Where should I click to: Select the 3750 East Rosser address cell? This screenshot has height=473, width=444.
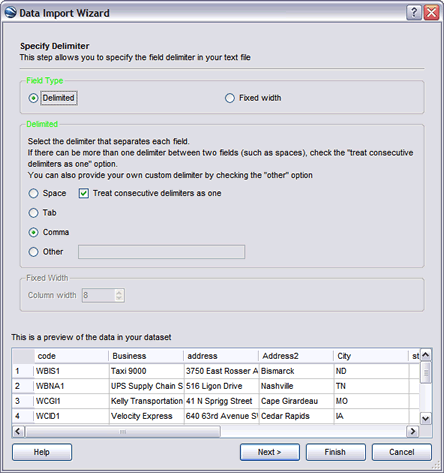click(x=221, y=371)
